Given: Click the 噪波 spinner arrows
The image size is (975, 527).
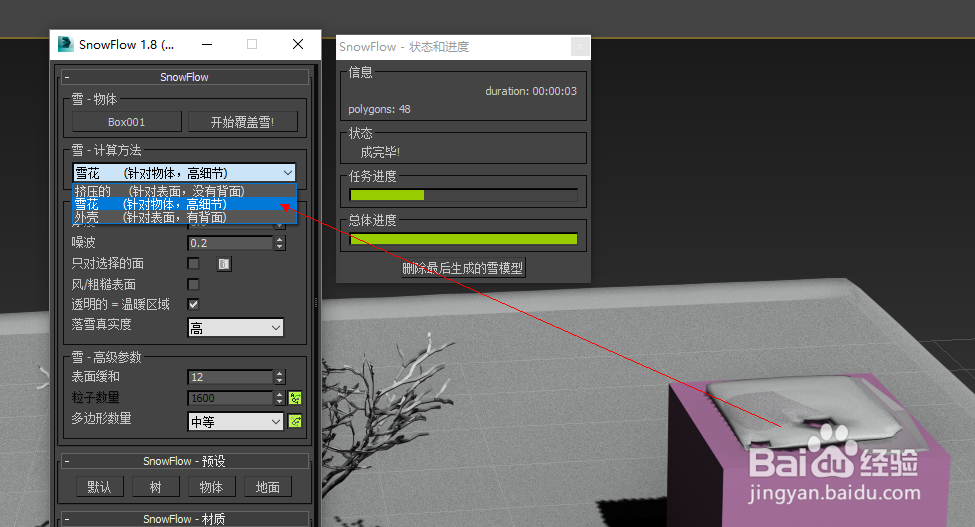Looking at the screenshot, I should click(280, 243).
